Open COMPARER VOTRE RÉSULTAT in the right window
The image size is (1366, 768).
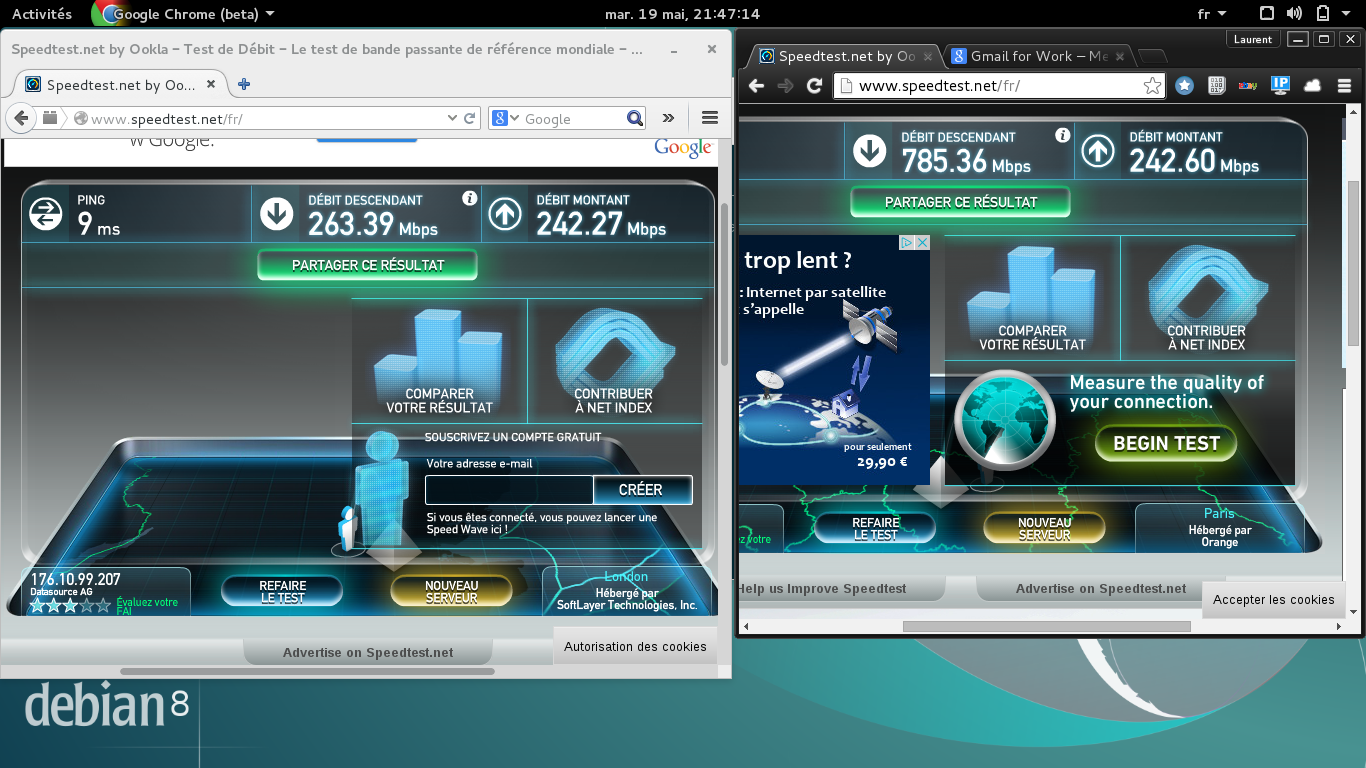1032,296
